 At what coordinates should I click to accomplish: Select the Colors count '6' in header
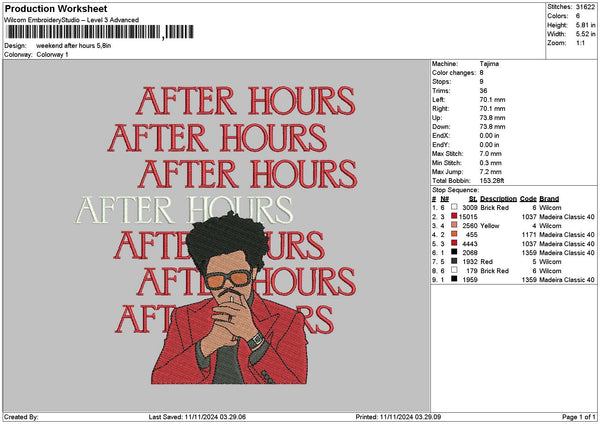pos(578,16)
